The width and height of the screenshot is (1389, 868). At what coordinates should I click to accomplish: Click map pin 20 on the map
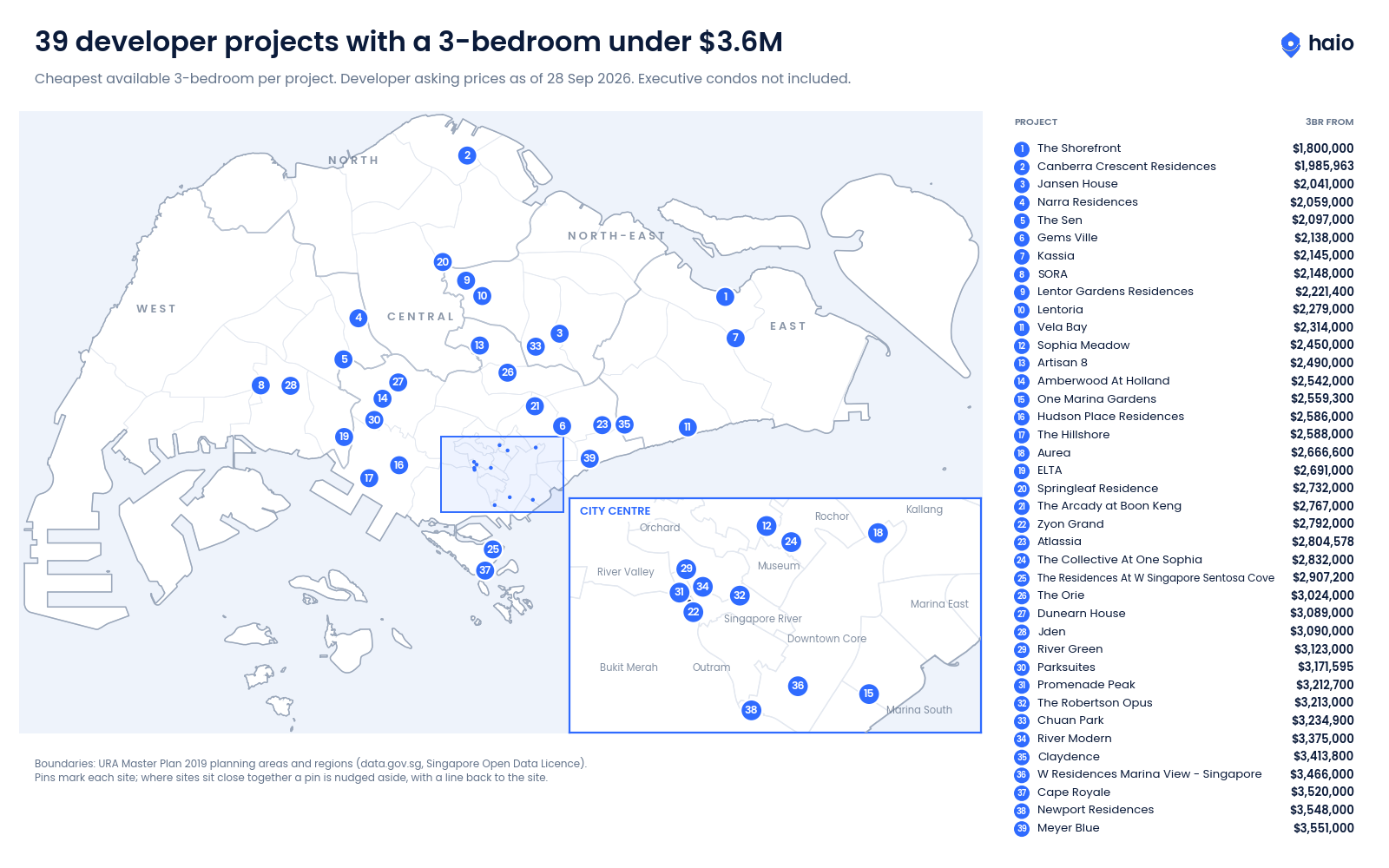click(x=443, y=262)
